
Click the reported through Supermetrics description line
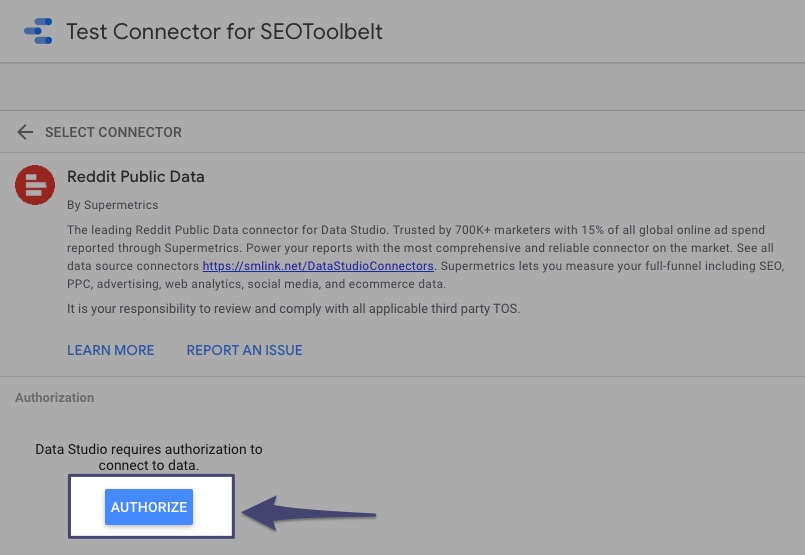(x=420, y=248)
